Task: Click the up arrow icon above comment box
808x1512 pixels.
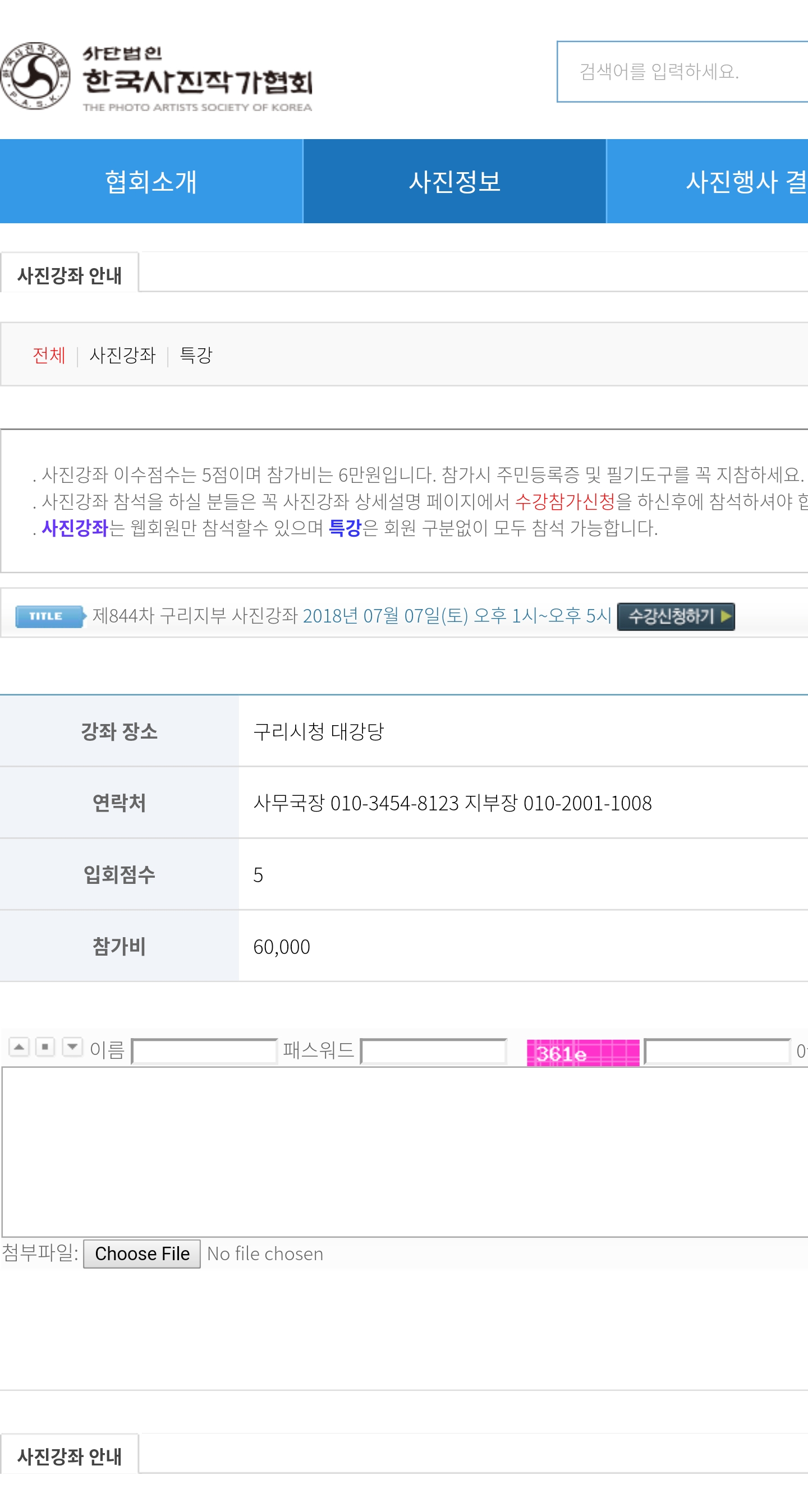Action: (19, 1047)
